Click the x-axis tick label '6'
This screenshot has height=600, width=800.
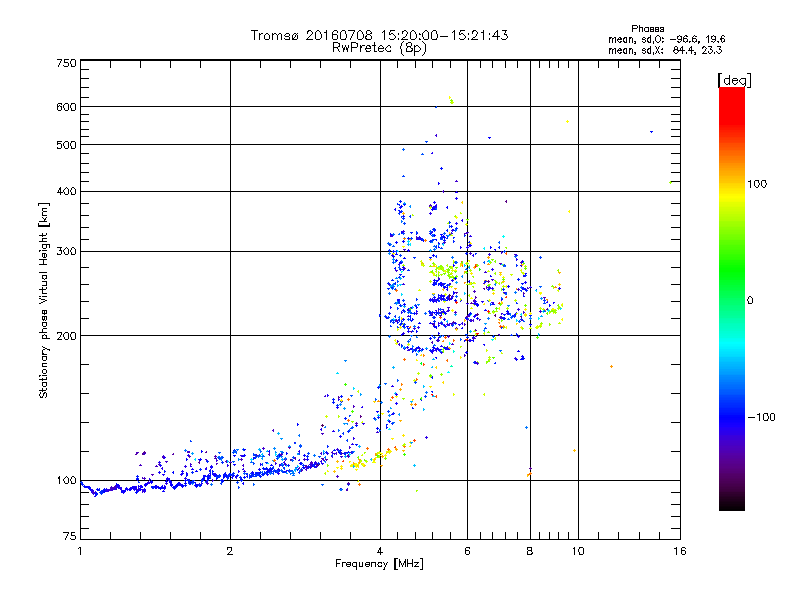tap(467, 551)
